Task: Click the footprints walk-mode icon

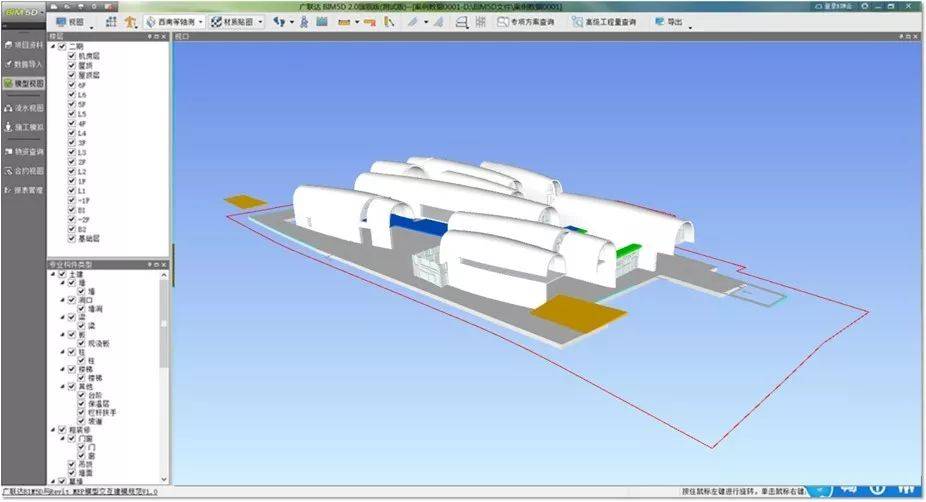Action: click(279, 22)
